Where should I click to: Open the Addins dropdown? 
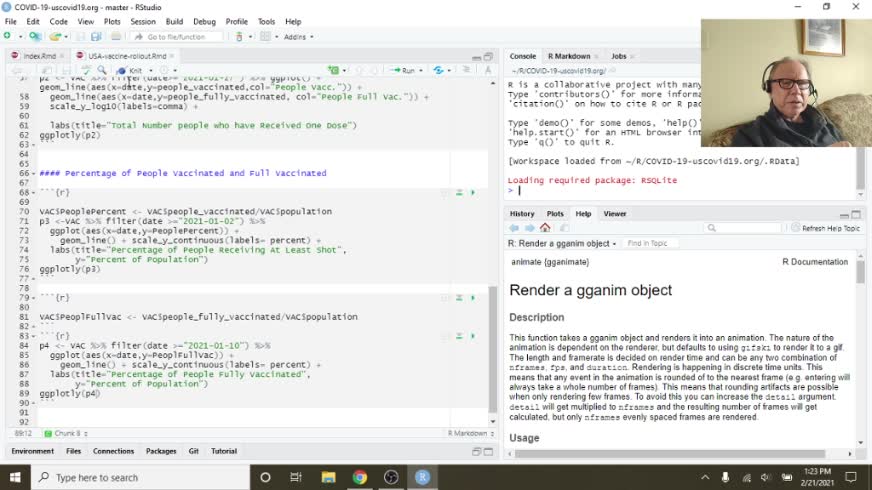click(x=299, y=37)
